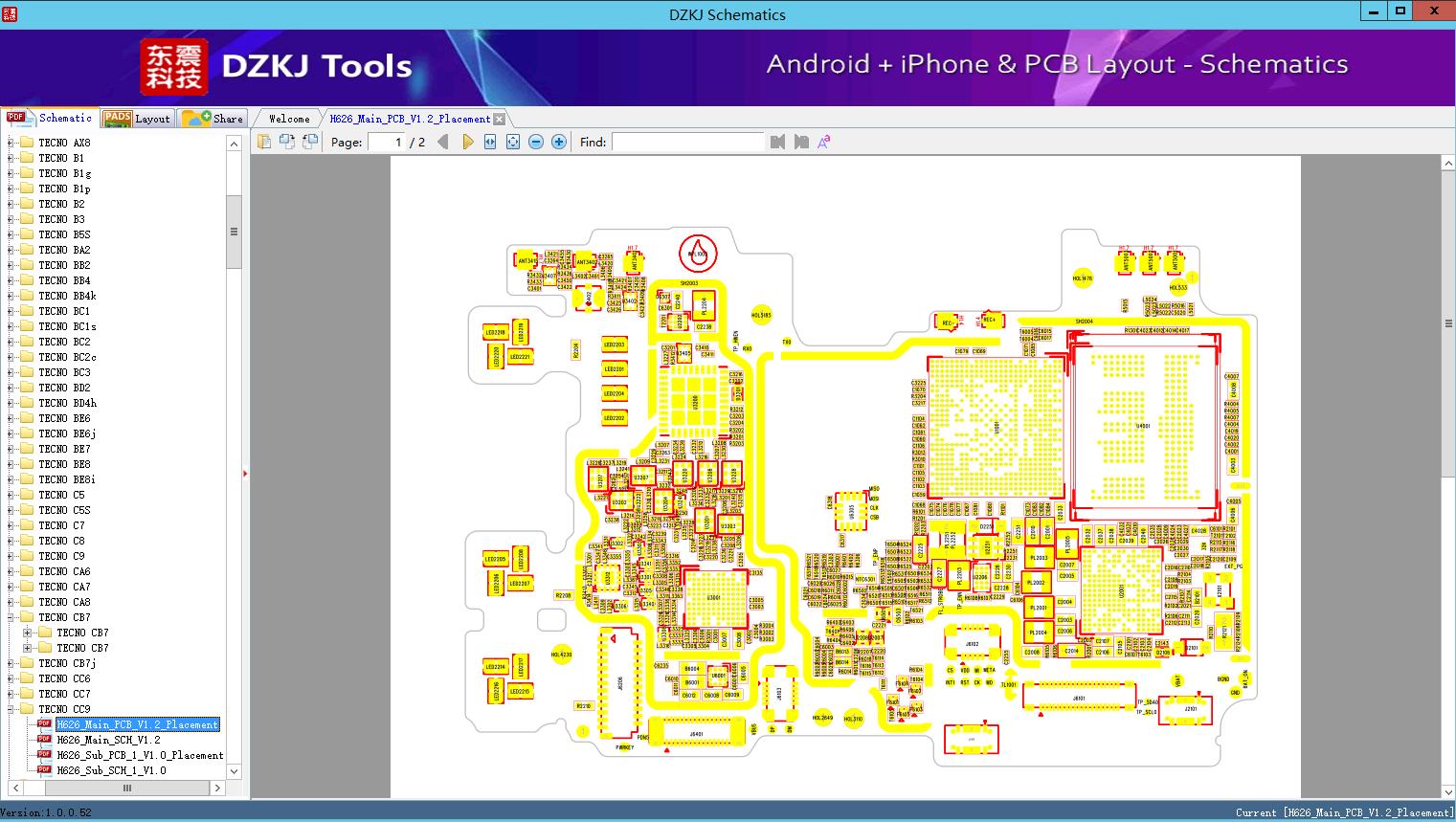
Task: Click the TECNO BA2 folder icon
Action: click(x=27, y=250)
